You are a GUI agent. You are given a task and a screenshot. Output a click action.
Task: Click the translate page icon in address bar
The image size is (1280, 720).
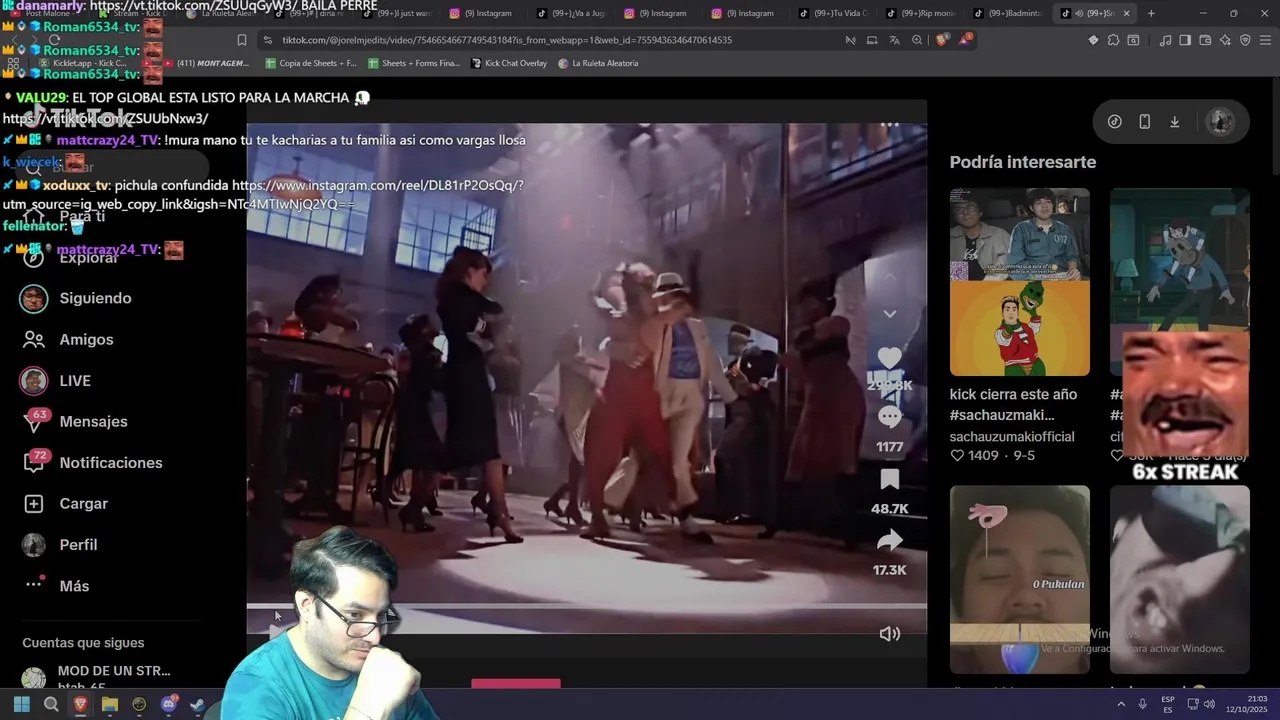click(894, 40)
